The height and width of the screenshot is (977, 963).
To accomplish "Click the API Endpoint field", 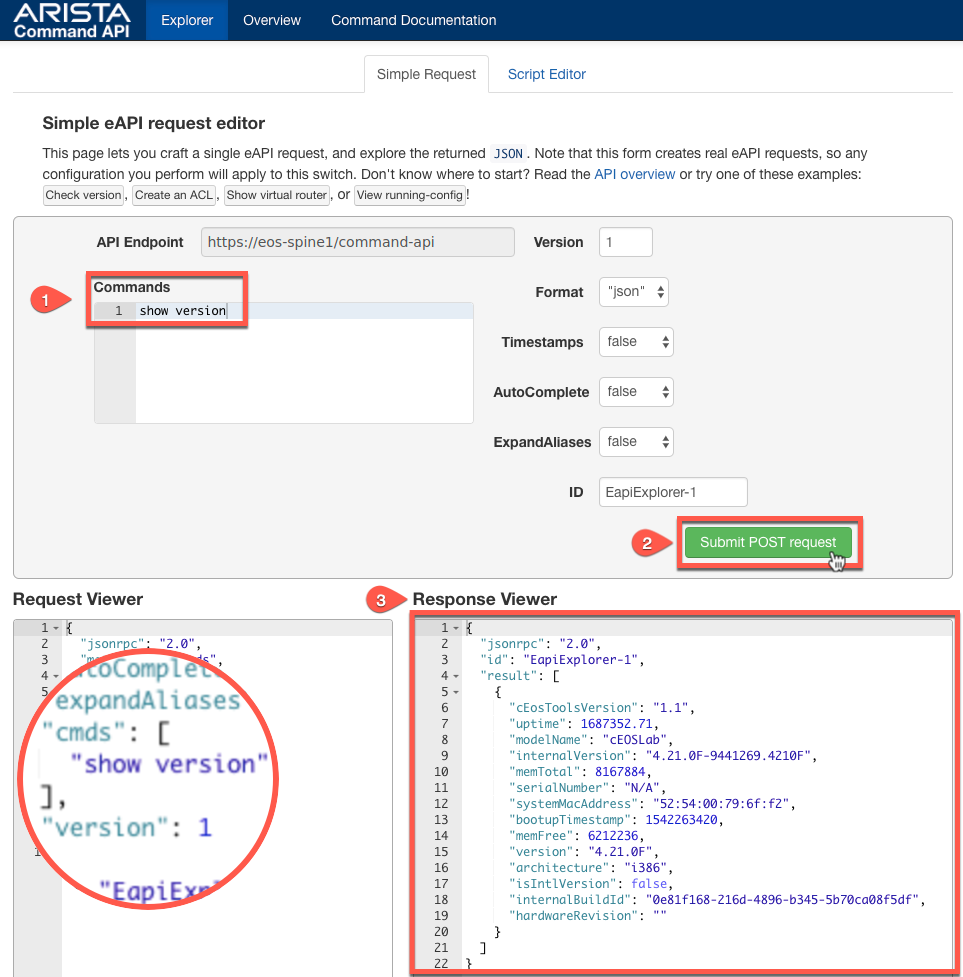I will 357,242.
